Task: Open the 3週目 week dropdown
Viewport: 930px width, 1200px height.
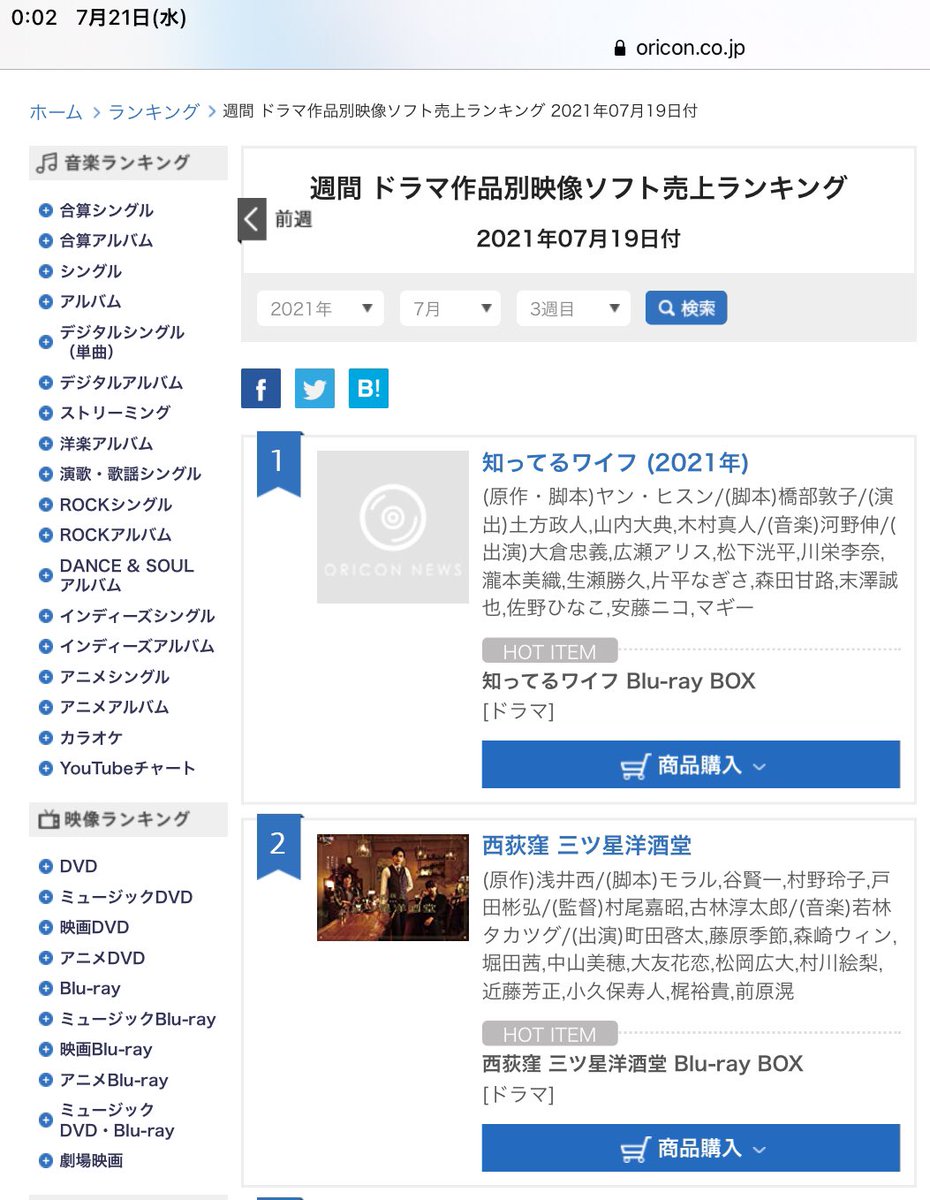Action: (x=573, y=309)
